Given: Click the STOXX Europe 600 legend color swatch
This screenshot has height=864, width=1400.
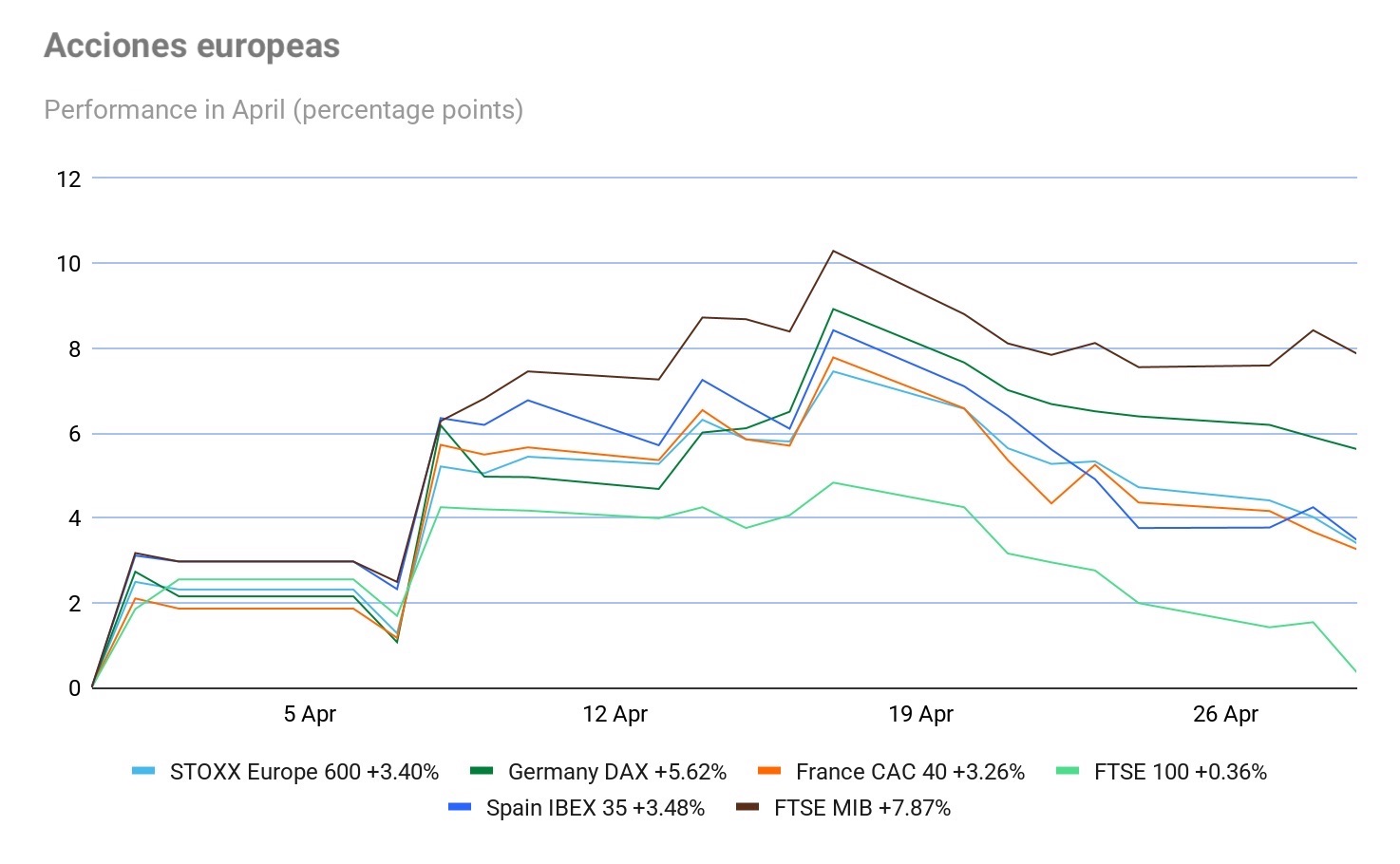Looking at the screenshot, I should point(143,771).
